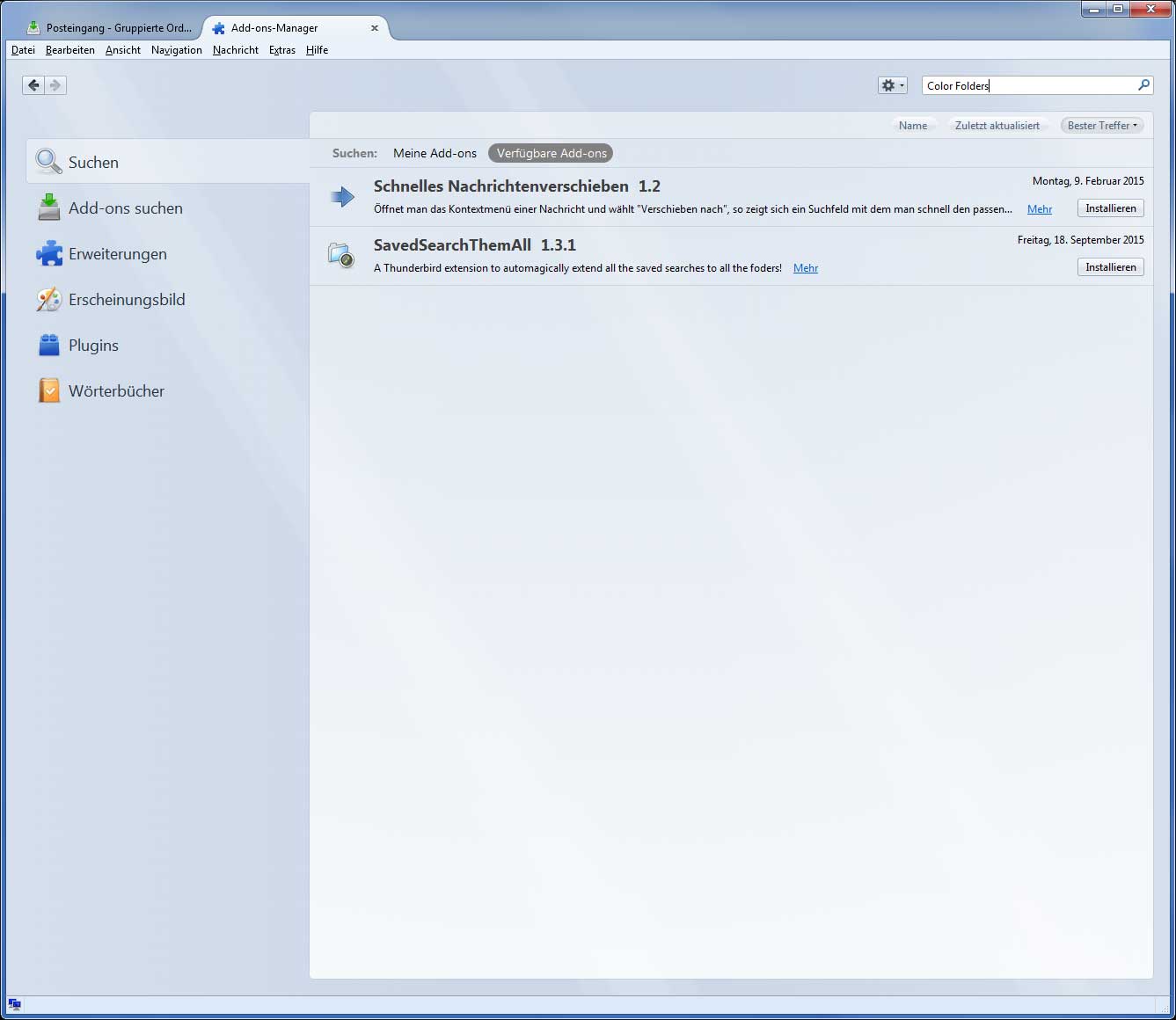
Task: Click the Freitag, 18. September 2015 date
Action: 1081,240
